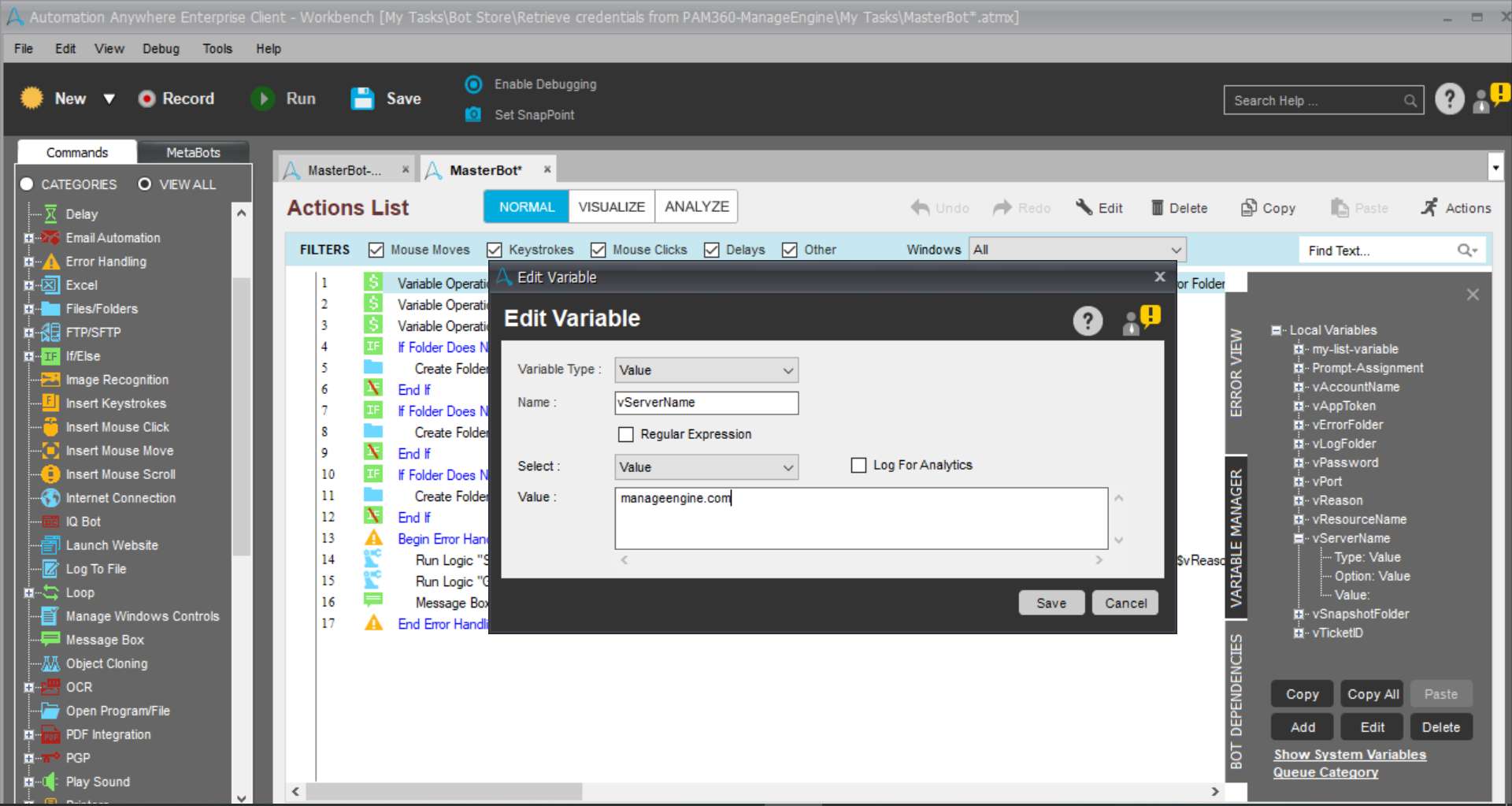Select the FTP/SFTP command icon
Screen dimensions: 1512x806
click(50, 332)
